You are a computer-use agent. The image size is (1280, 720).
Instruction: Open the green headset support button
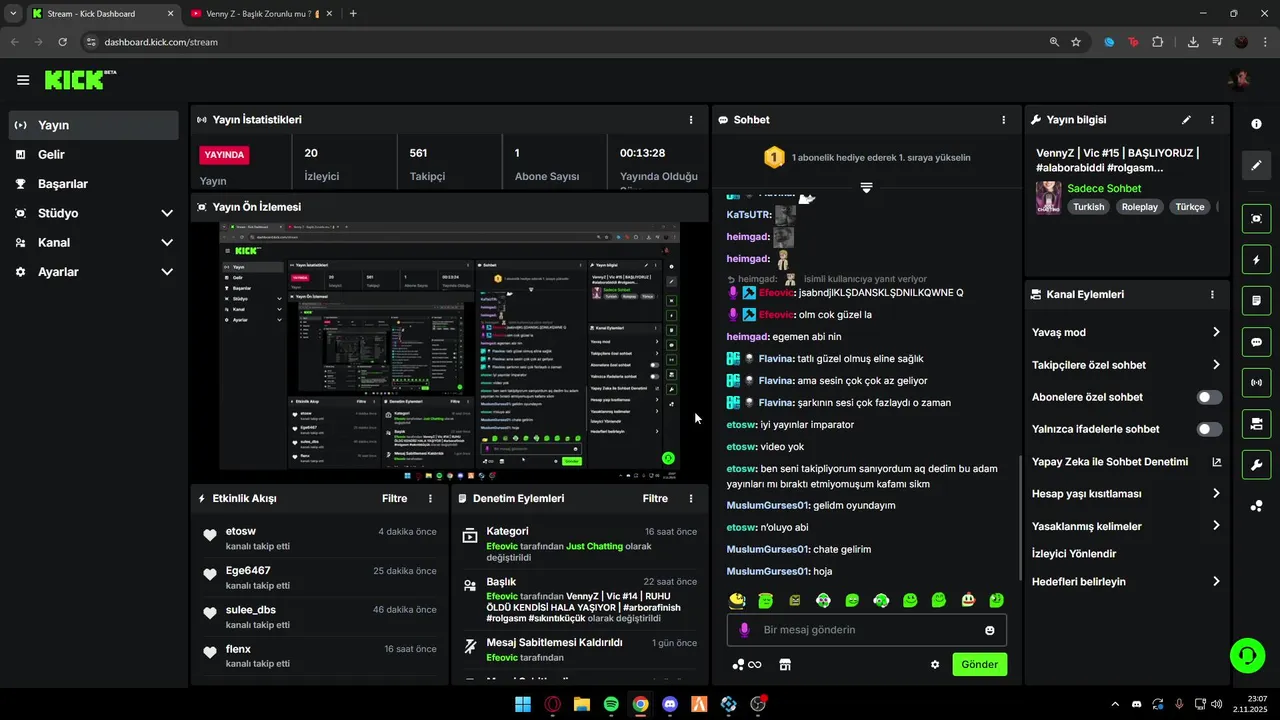point(1247,656)
